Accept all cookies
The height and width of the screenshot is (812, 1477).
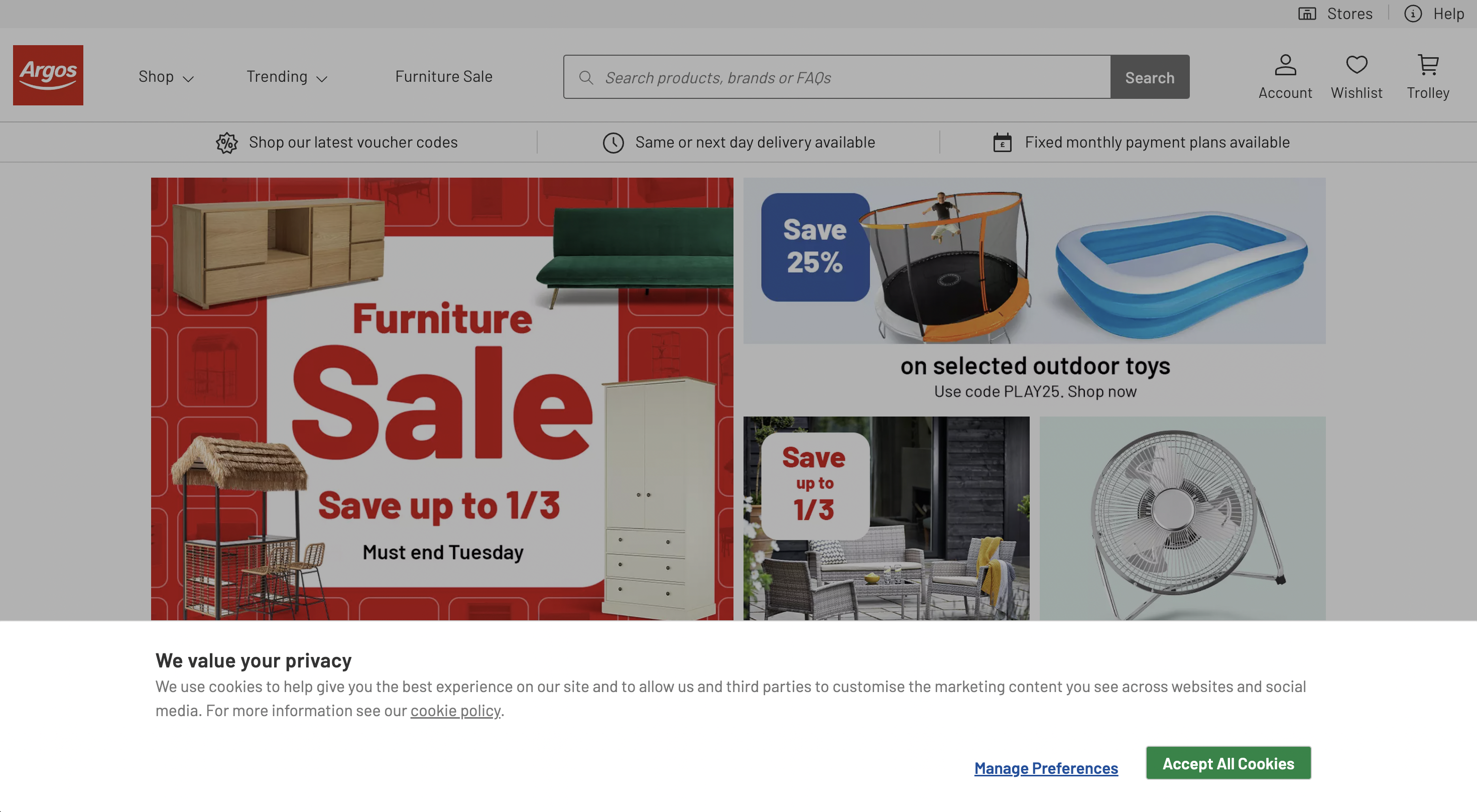pos(1228,763)
